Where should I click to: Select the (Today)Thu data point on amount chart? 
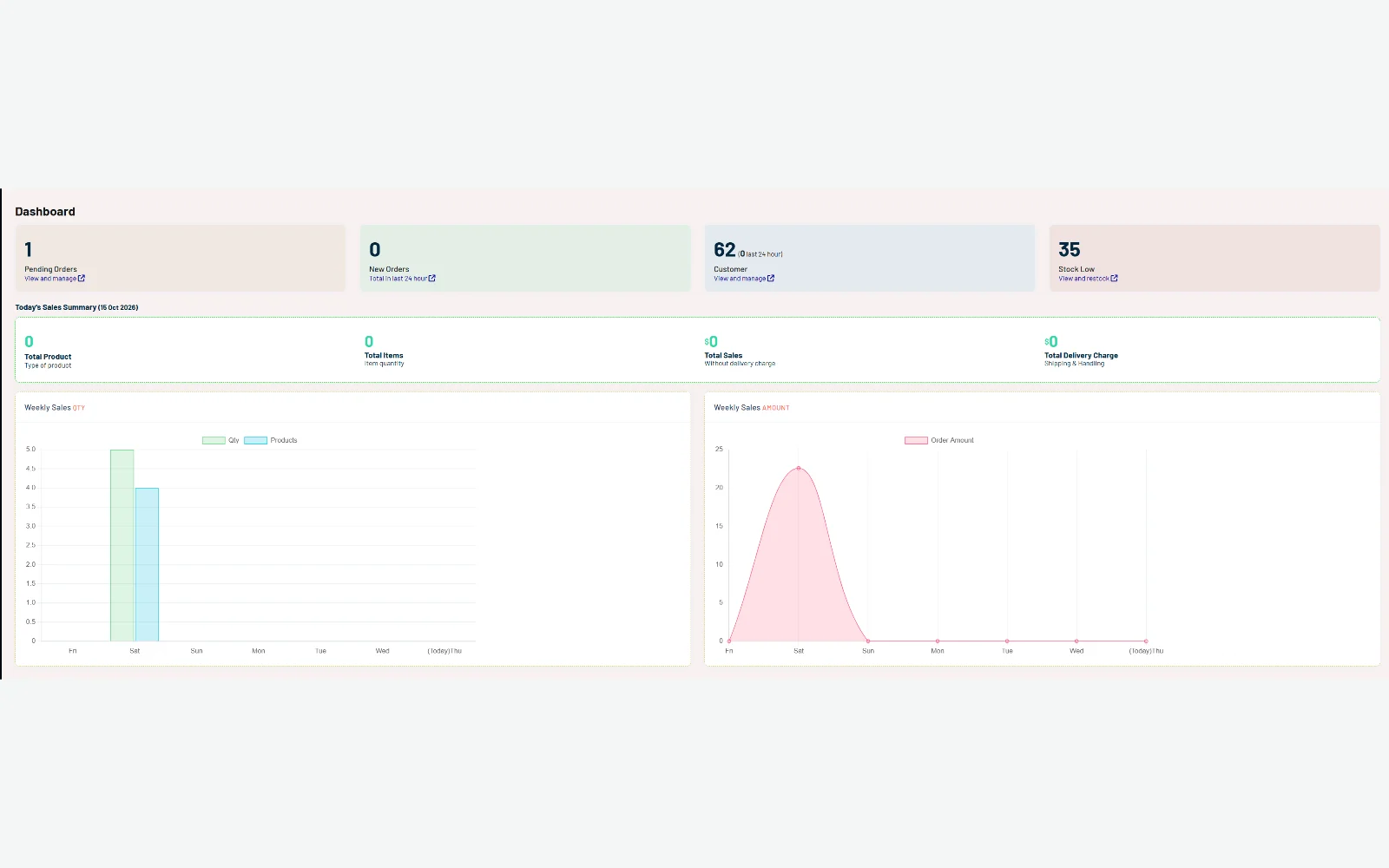coord(1146,641)
